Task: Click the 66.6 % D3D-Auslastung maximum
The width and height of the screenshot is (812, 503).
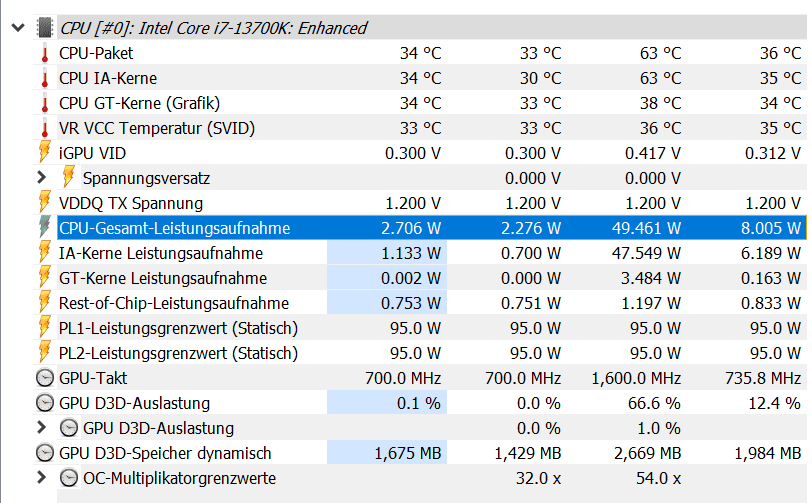Action: point(654,403)
